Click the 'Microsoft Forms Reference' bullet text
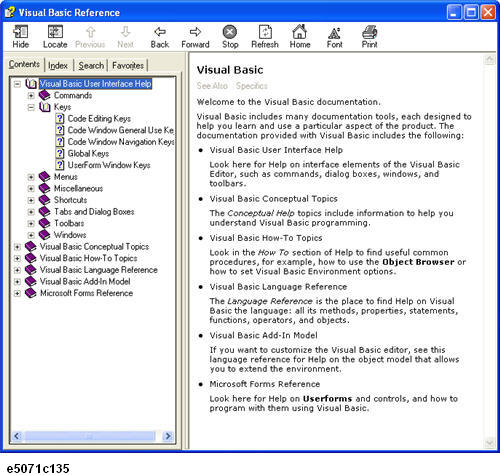 pyautogui.click(x=265, y=384)
